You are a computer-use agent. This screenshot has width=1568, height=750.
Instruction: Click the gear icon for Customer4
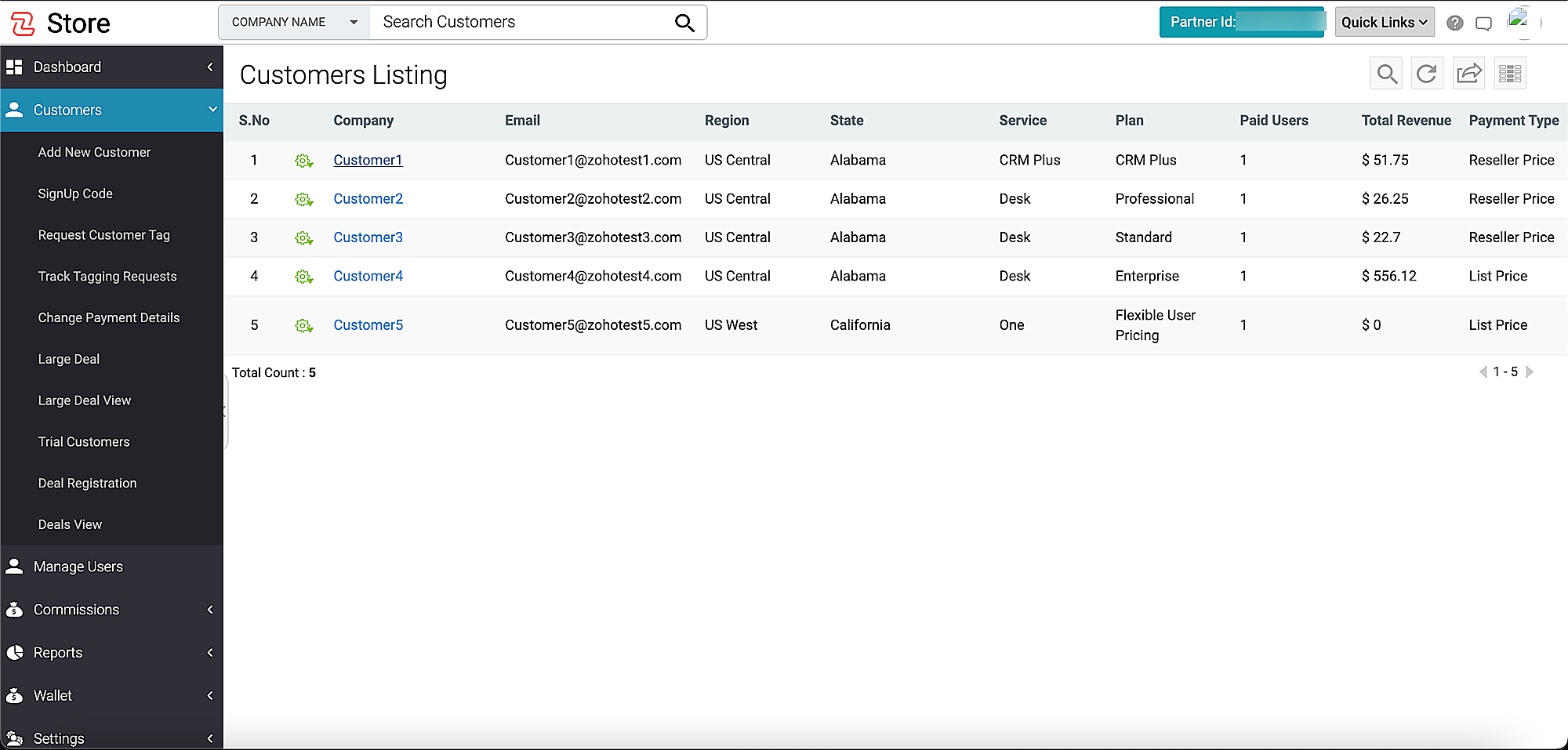303,277
